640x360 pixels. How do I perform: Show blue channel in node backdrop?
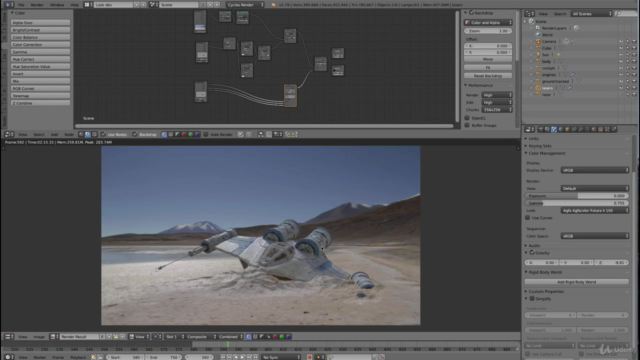[198, 134]
